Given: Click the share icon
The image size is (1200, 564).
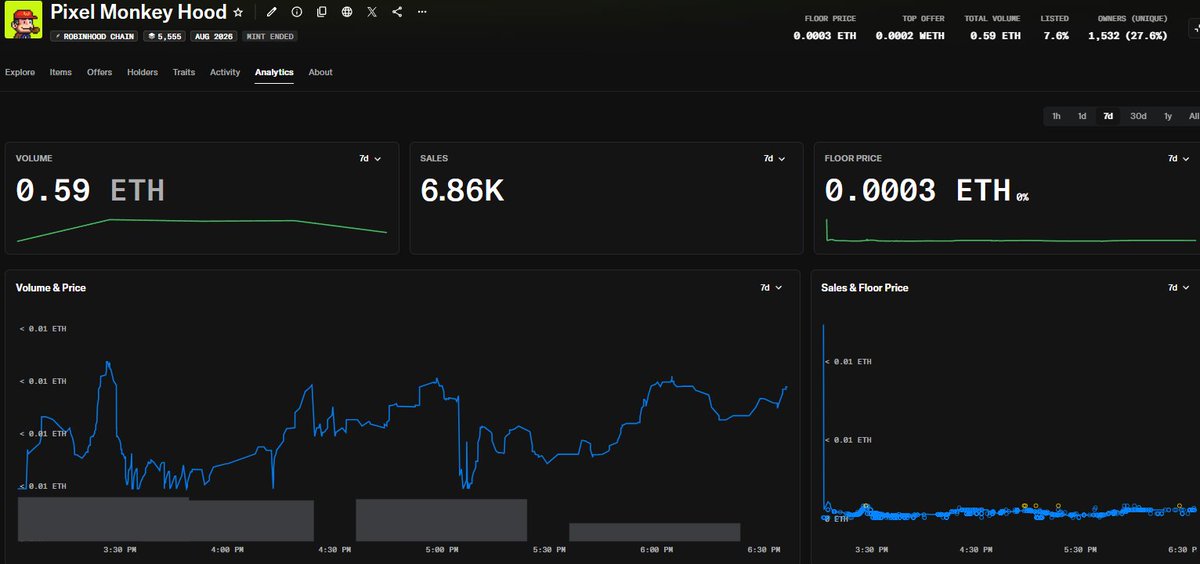Looking at the screenshot, I should point(397,12).
